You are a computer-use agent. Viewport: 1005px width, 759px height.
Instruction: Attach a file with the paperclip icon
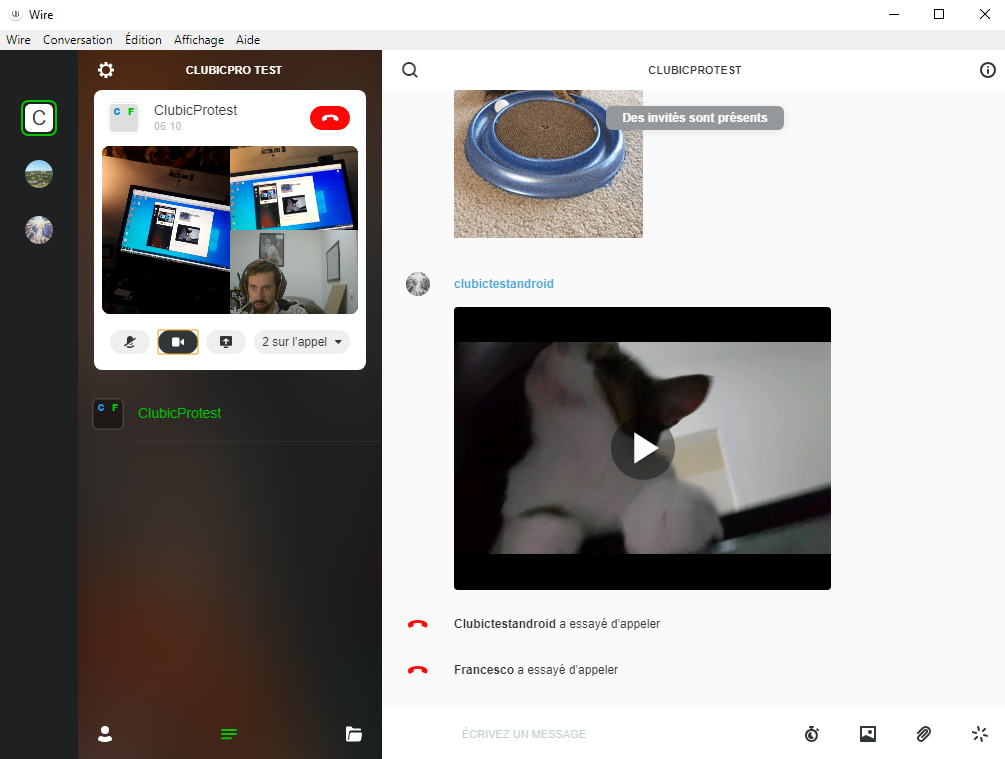click(924, 734)
